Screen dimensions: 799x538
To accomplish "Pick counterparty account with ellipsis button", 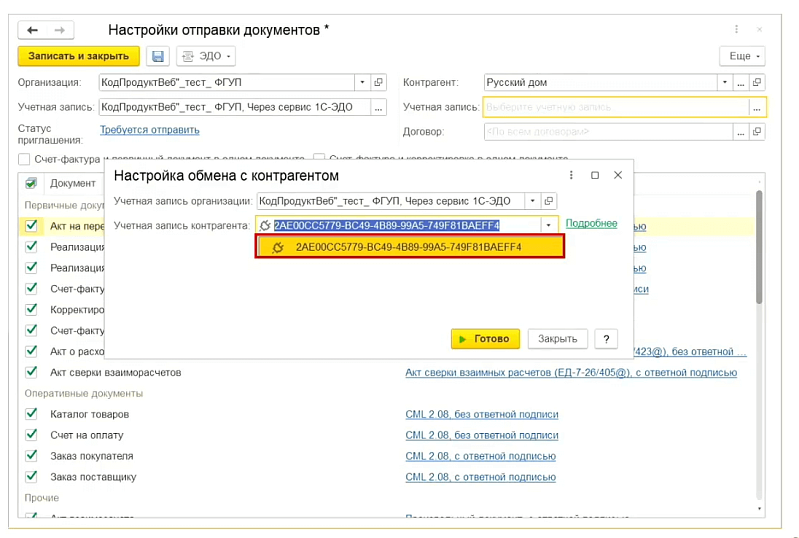I will pos(757,107).
